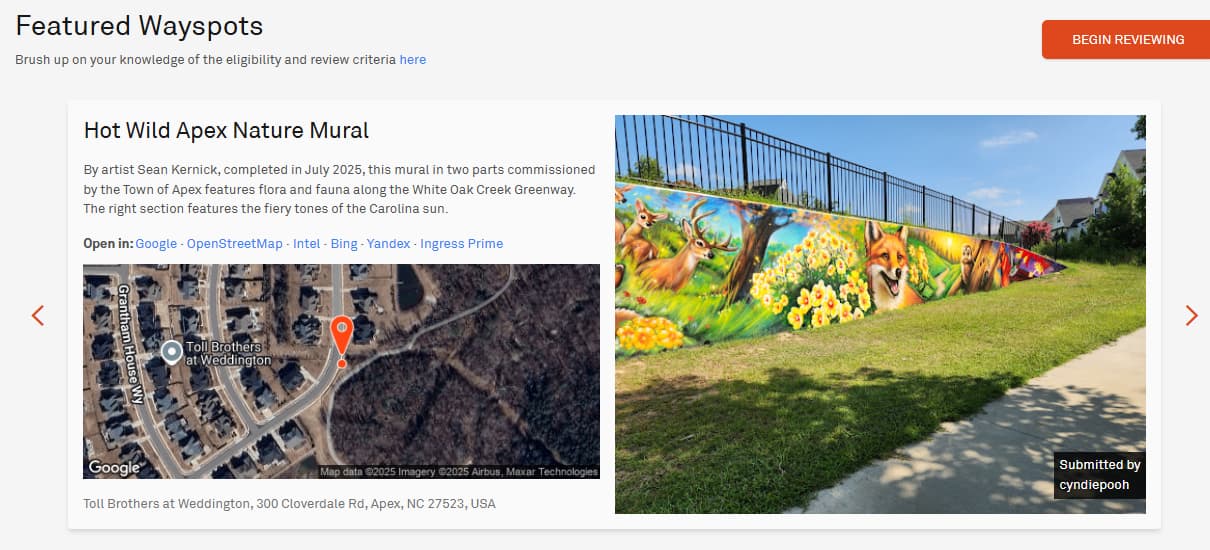Image resolution: width=1210 pixels, height=550 pixels.
Task: Open location in Yandex
Action: pyautogui.click(x=388, y=244)
